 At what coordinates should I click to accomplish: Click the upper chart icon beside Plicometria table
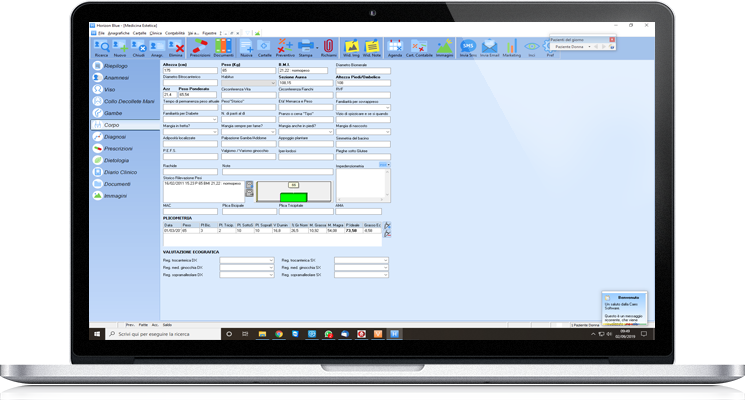tap(387, 225)
